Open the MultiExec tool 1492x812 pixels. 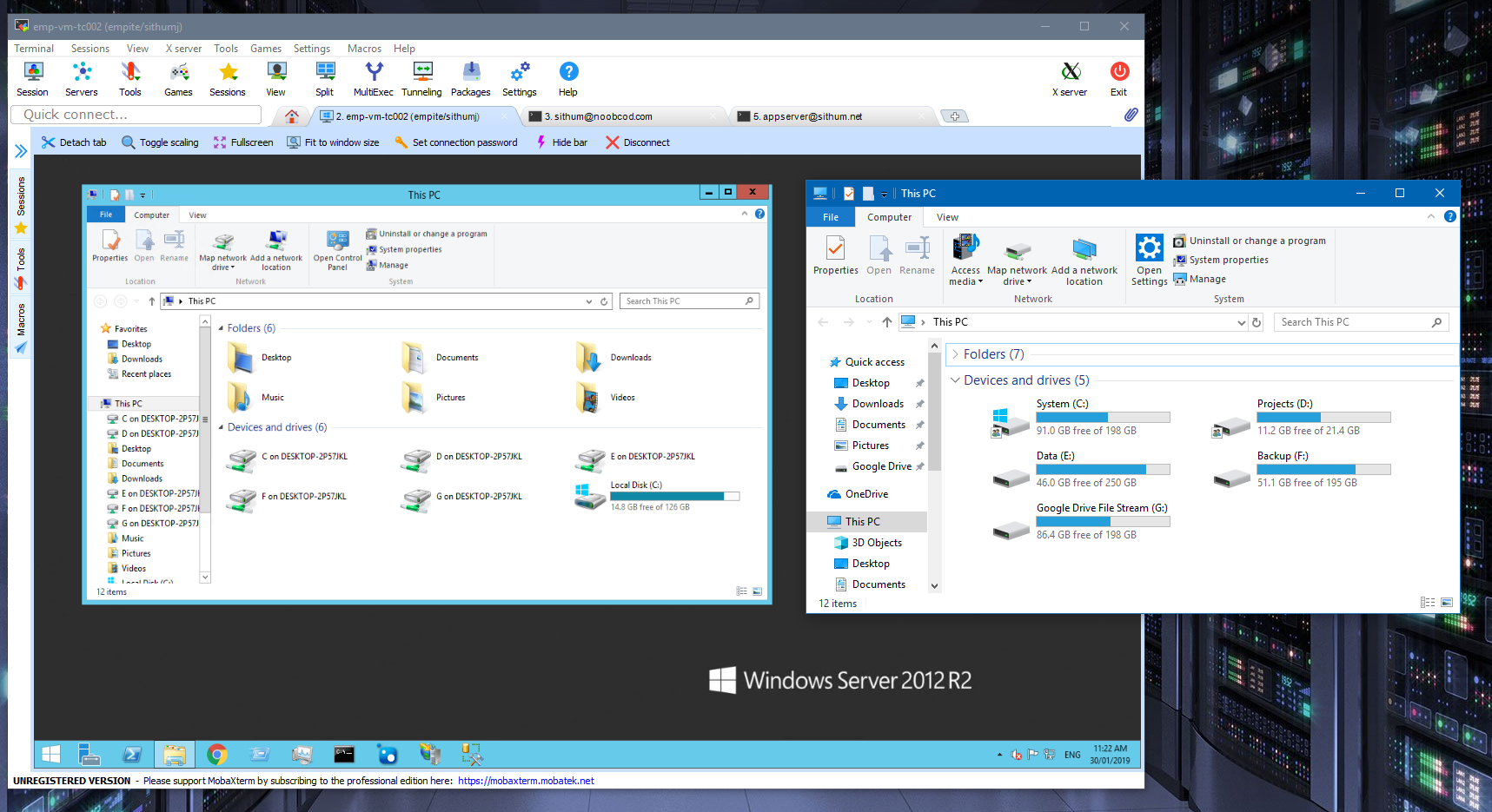[373, 79]
